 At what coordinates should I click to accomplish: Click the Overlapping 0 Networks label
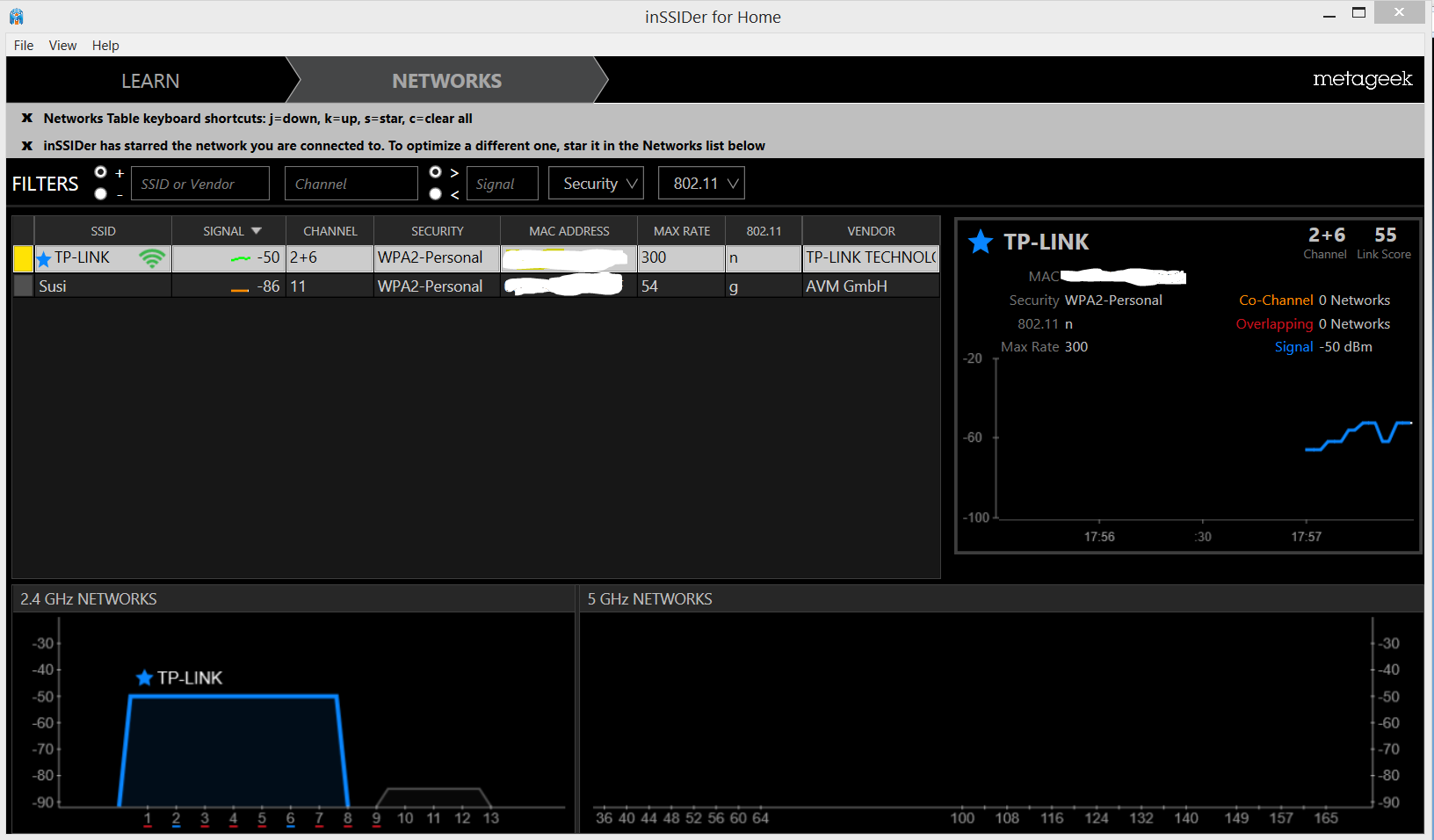(1313, 323)
